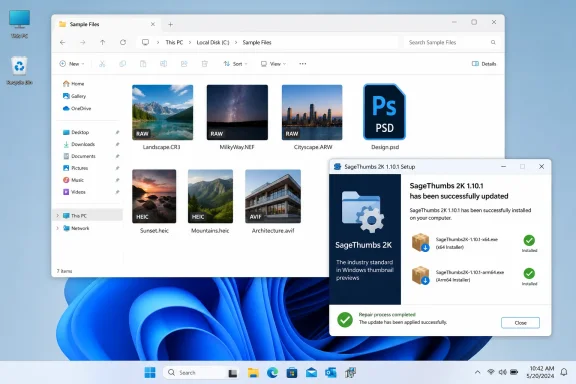Open Music in the sidebar
The width and height of the screenshot is (576, 384).
pyautogui.click(x=73, y=180)
